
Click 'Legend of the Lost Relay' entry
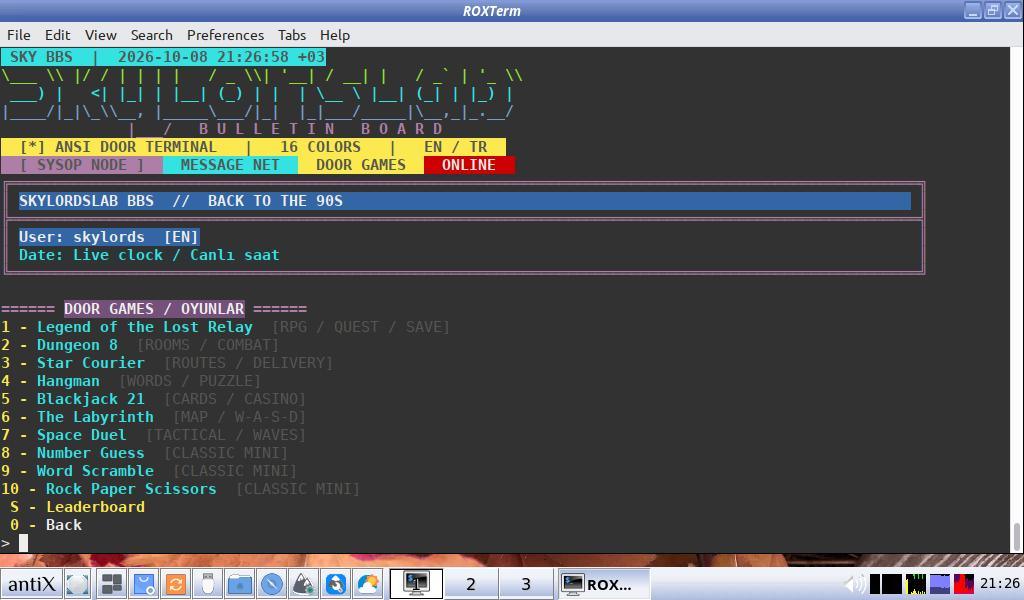click(144, 327)
